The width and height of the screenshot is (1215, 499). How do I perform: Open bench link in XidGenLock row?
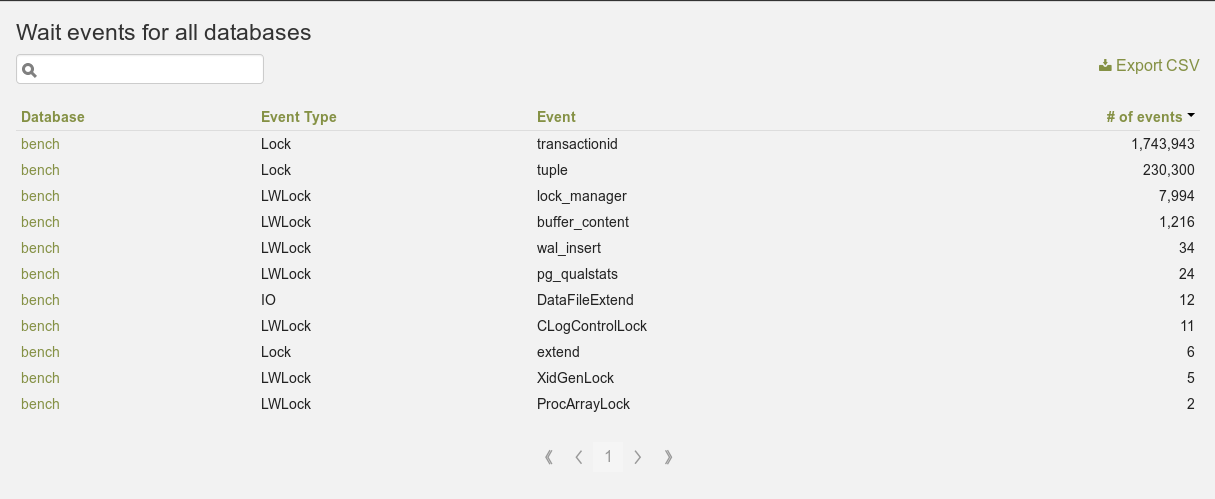[x=40, y=378]
